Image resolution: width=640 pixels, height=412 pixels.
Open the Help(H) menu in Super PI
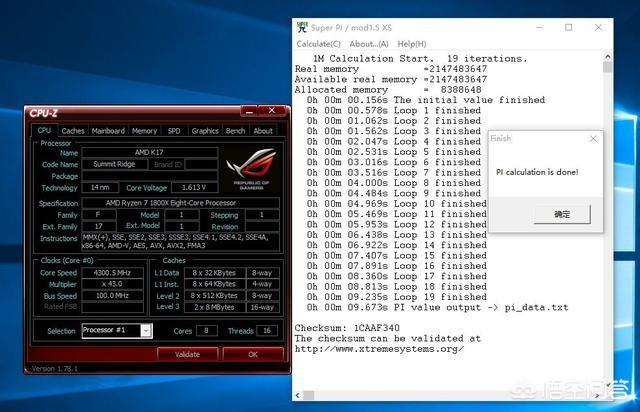[412, 44]
